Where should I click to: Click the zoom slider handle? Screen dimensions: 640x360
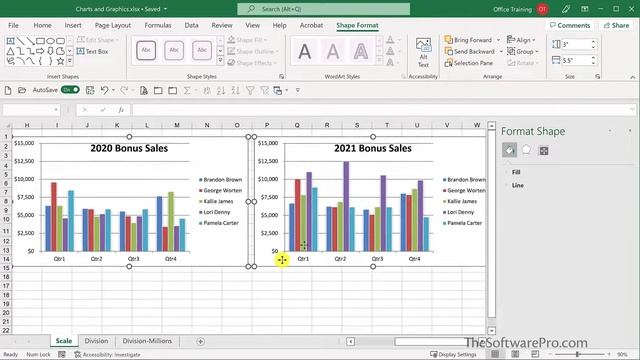(x=578, y=354)
